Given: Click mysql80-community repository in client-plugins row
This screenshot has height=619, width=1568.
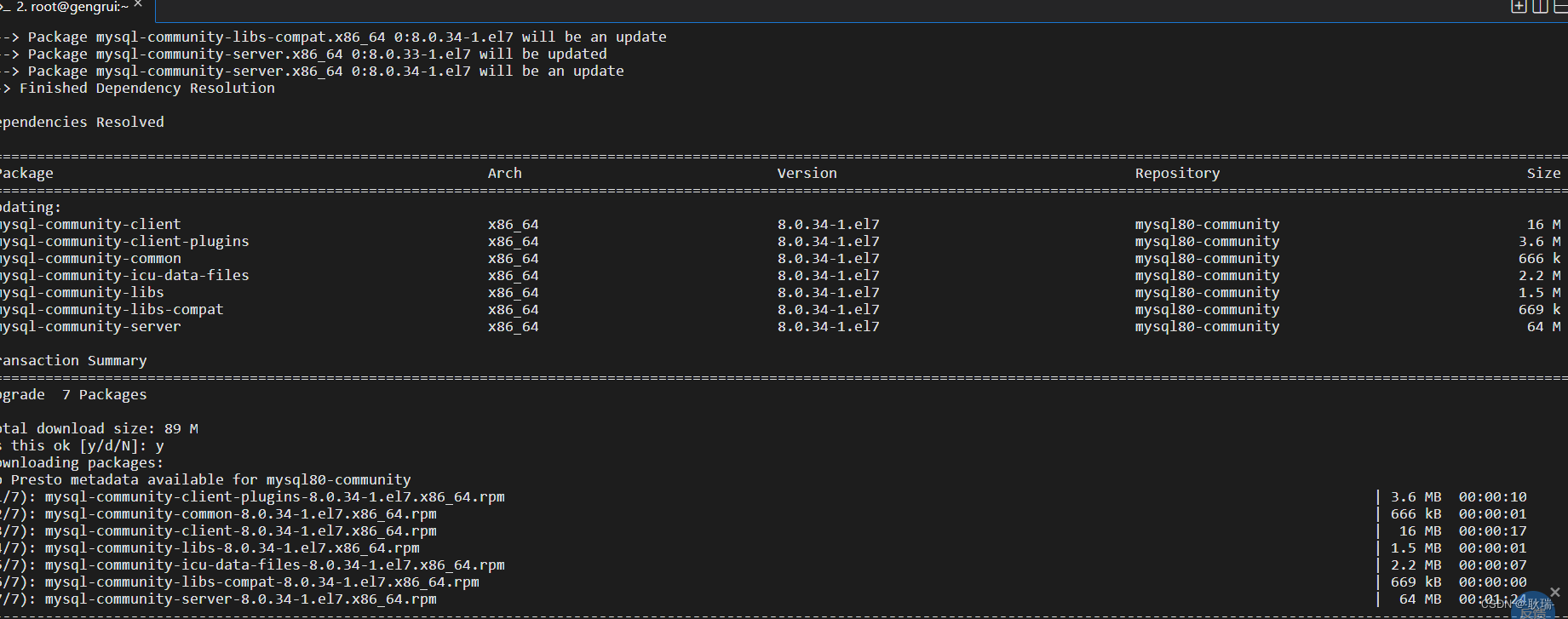Looking at the screenshot, I should [x=1207, y=241].
